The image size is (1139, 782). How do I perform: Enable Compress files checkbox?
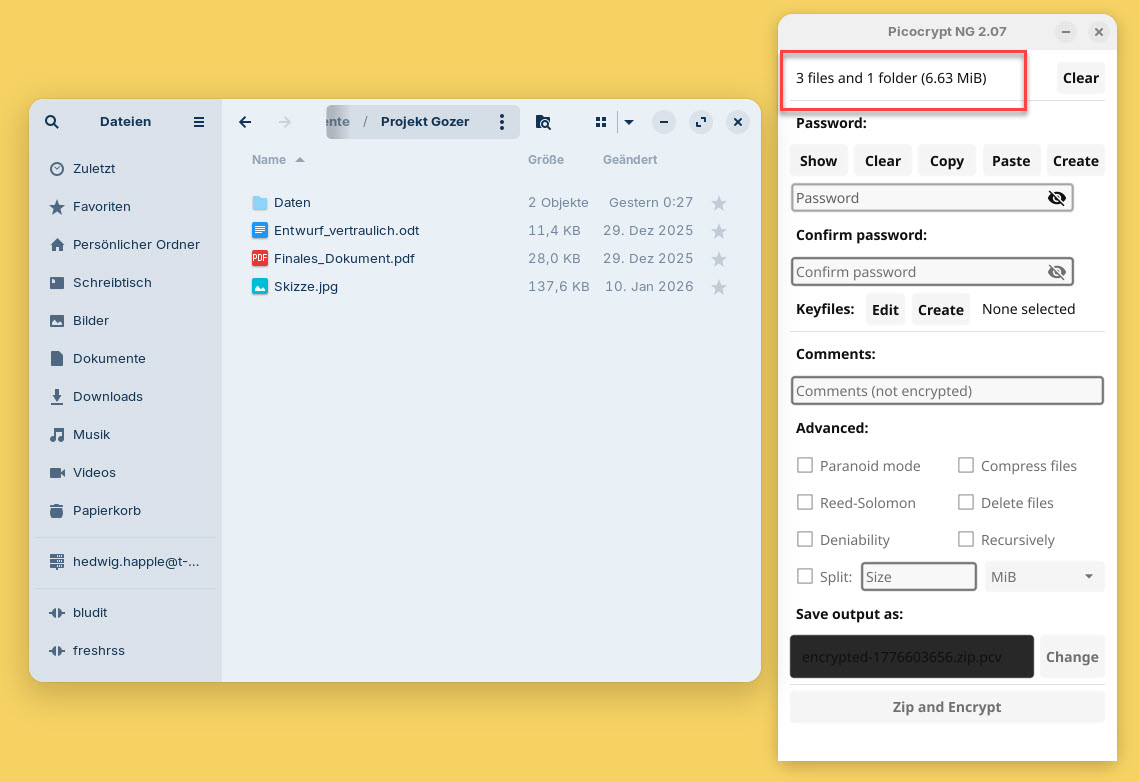tap(966, 465)
